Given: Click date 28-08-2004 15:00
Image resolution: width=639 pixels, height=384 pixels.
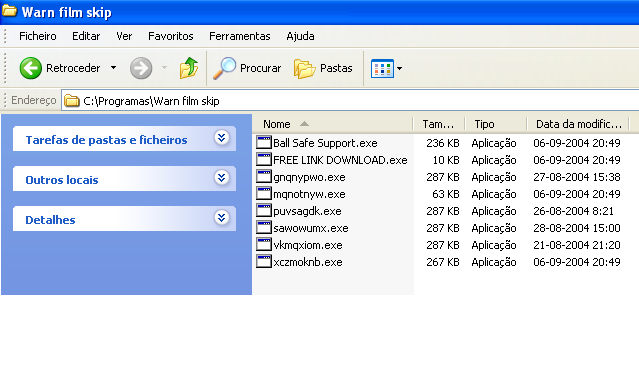Looking at the screenshot, I should click(x=577, y=228).
